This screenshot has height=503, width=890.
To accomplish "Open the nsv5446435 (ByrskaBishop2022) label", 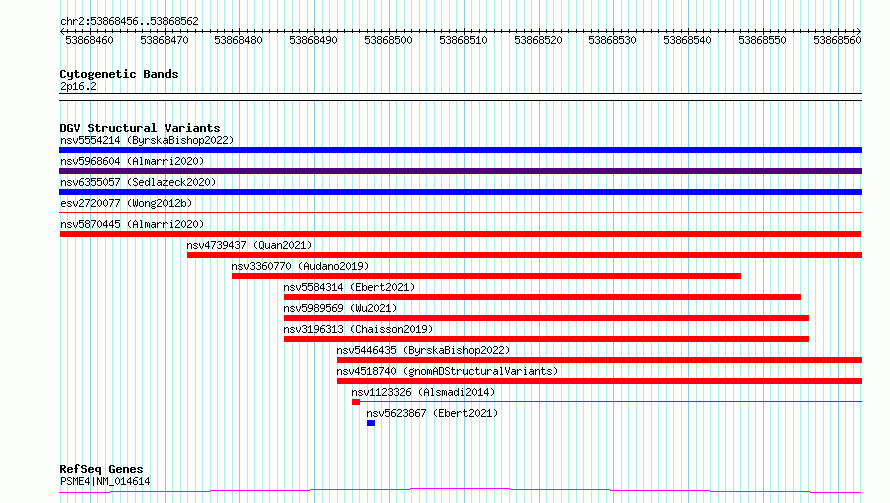I will click(423, 350).
